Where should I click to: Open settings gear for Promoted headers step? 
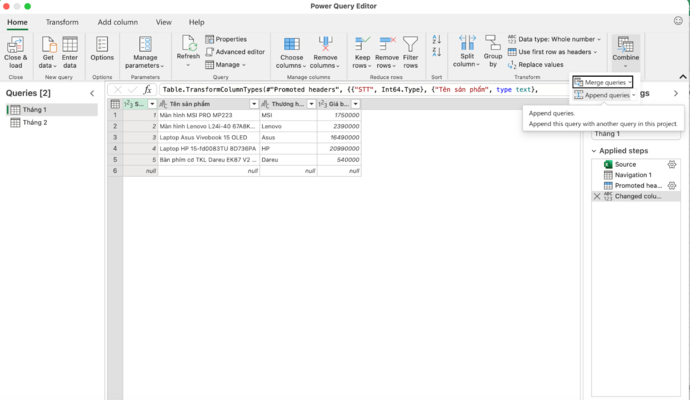tap(672, 186)
